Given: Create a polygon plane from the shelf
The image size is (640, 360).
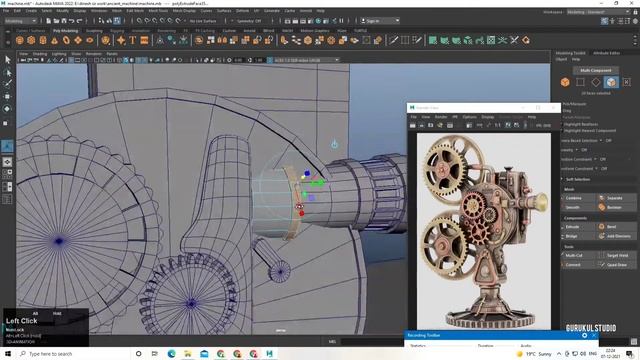Looking at the screenshot, I should 78,40.
